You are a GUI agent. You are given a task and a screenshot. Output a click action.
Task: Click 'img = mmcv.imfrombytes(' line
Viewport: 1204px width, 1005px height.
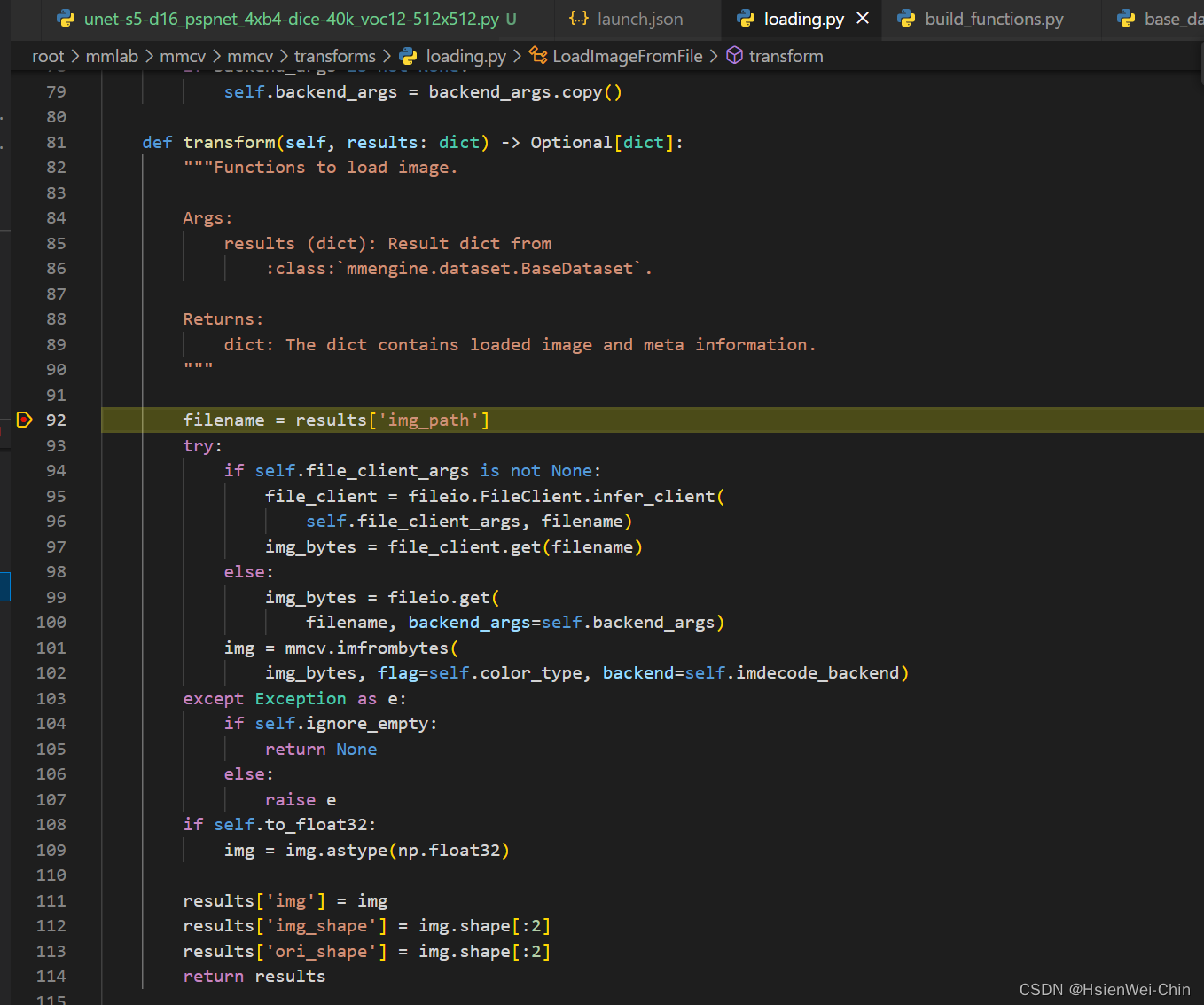341,648
